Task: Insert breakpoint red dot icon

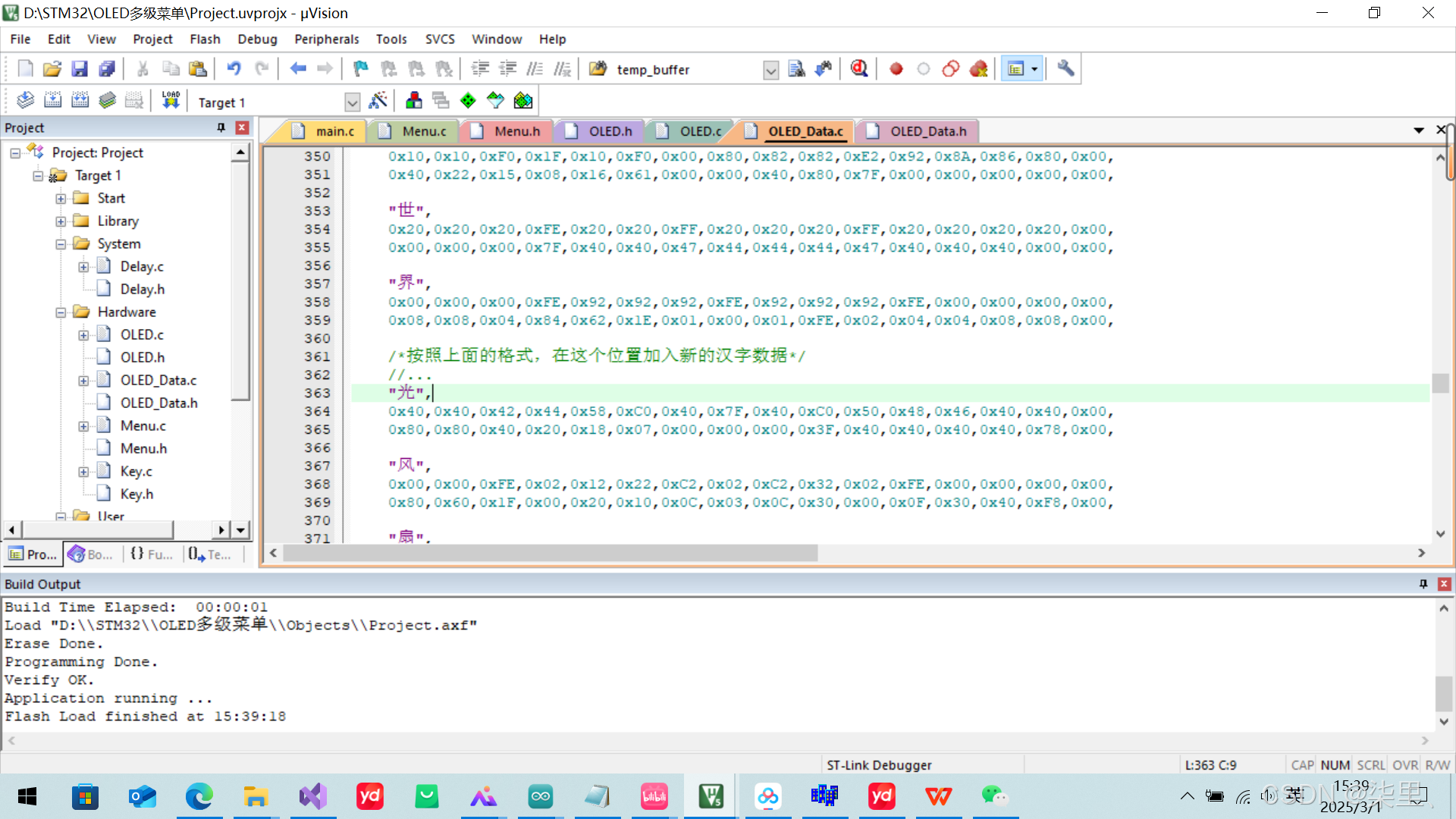Action: (x=896, y=69)
